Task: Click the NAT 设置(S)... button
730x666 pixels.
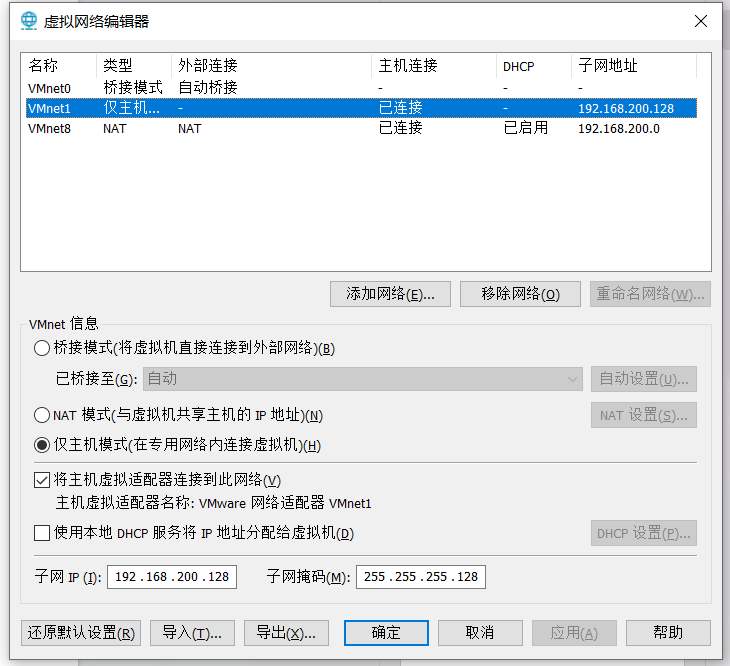Action: click(644, 415)
